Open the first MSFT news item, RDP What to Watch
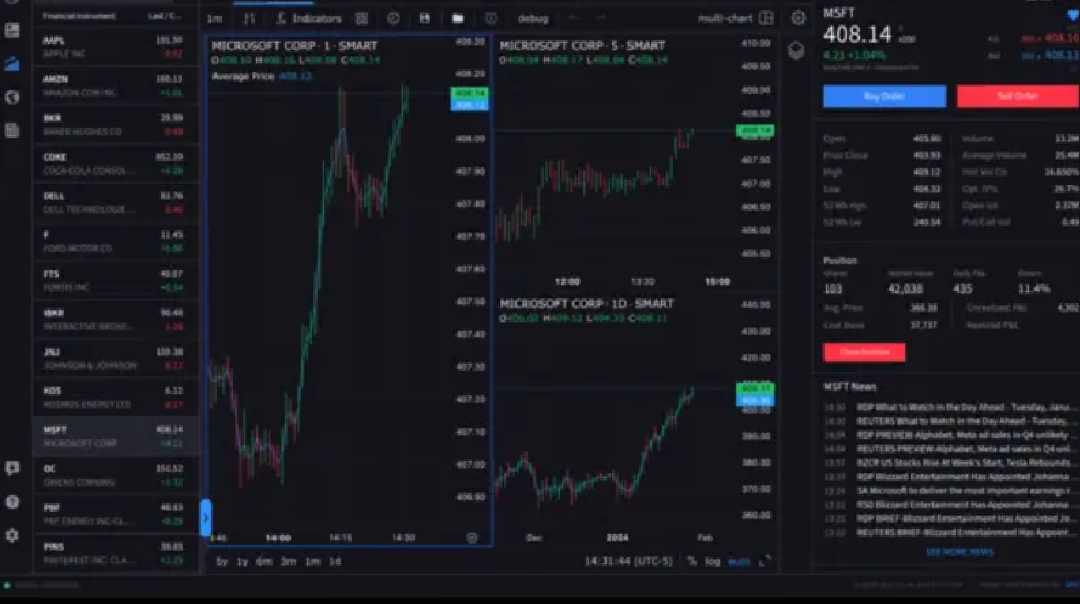The width and height of the screenshot is (1080, 604). coord(951,407)
